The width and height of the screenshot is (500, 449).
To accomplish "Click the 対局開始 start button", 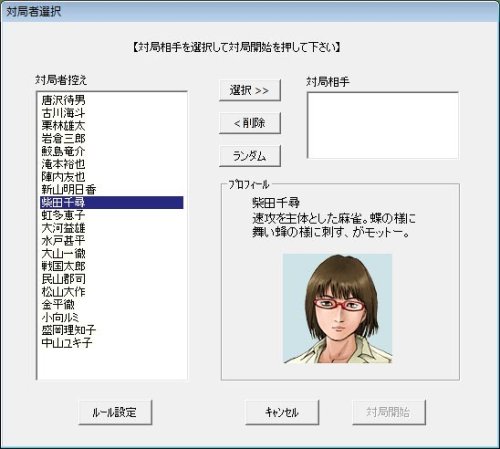I will pos(389,412).
